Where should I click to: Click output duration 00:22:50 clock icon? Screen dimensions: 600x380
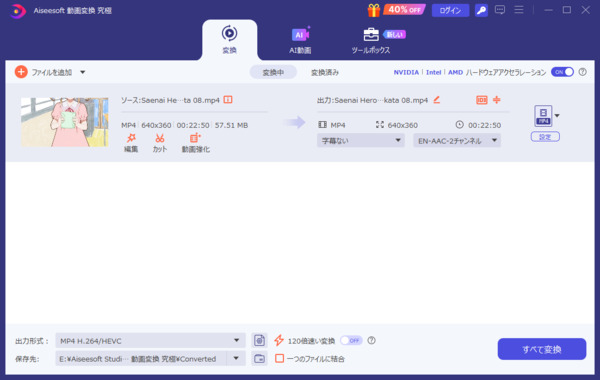pos(460,124)
